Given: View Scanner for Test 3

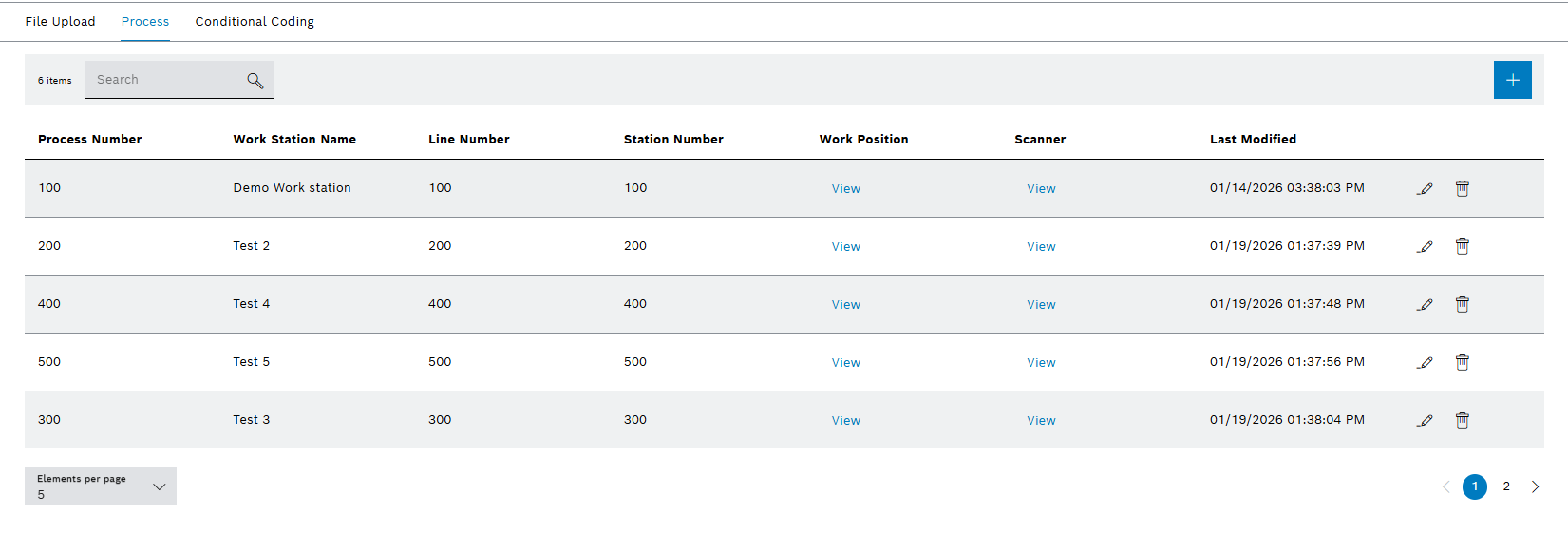Looking at the screenshot, I should 1041,421.
